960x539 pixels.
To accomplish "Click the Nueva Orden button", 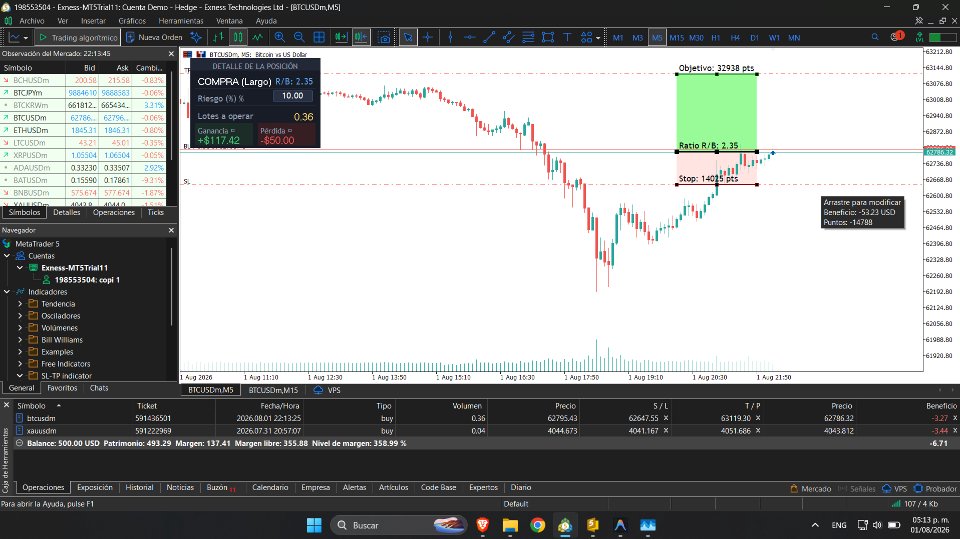I will pos(154,37).
